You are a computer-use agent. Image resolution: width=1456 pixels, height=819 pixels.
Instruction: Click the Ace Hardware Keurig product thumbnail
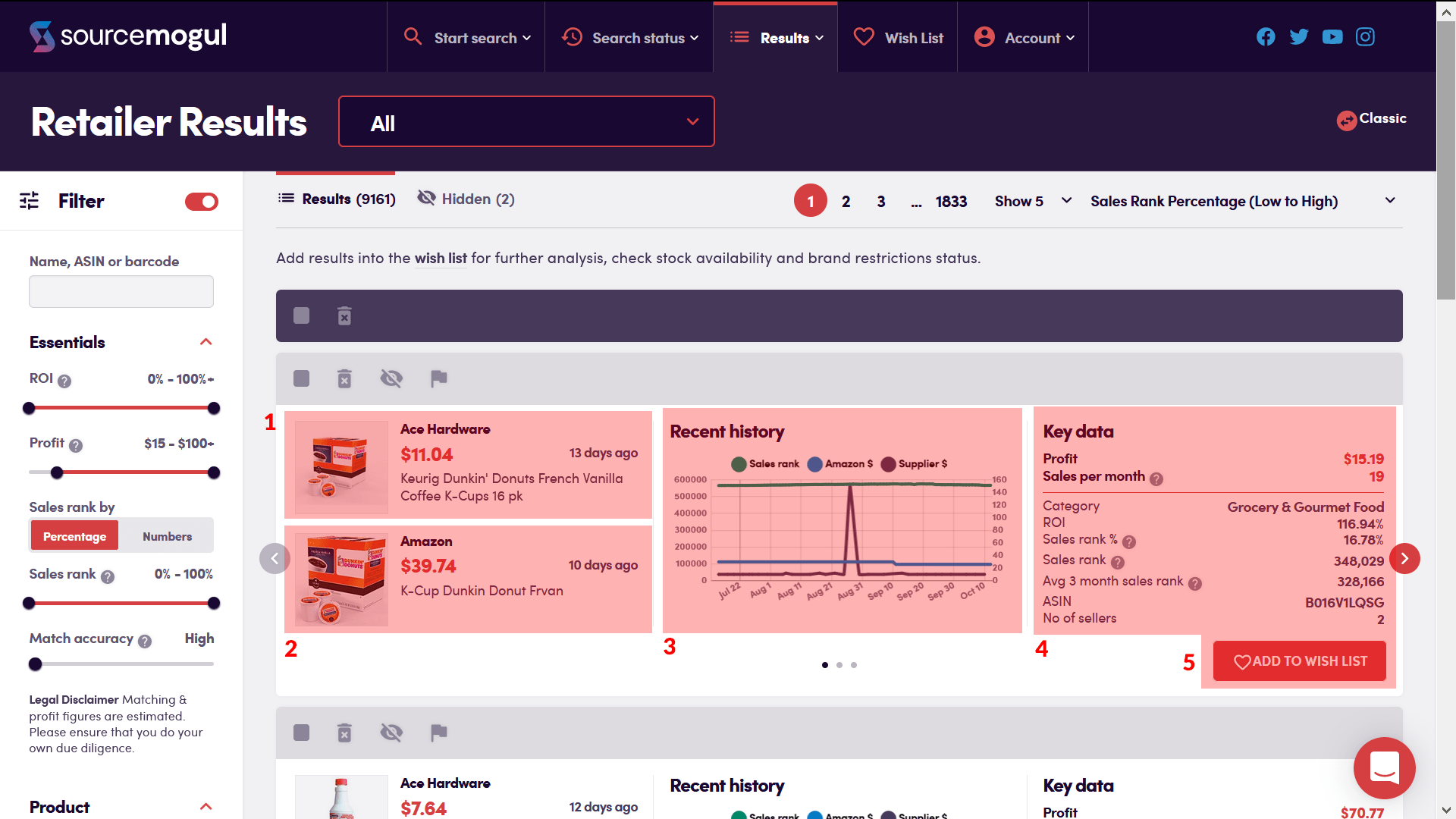pyautogui.click(x=340, y=467)
